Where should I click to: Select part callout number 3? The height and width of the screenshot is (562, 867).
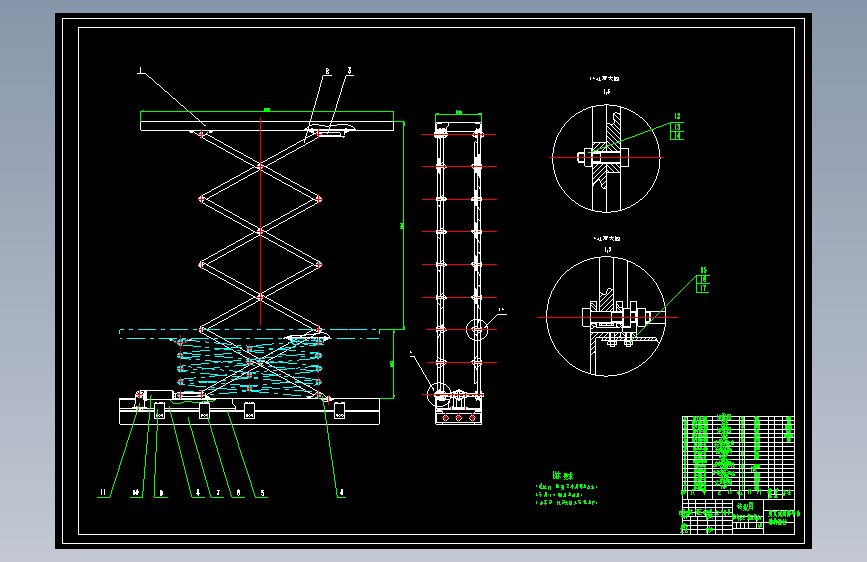[349, 71]
